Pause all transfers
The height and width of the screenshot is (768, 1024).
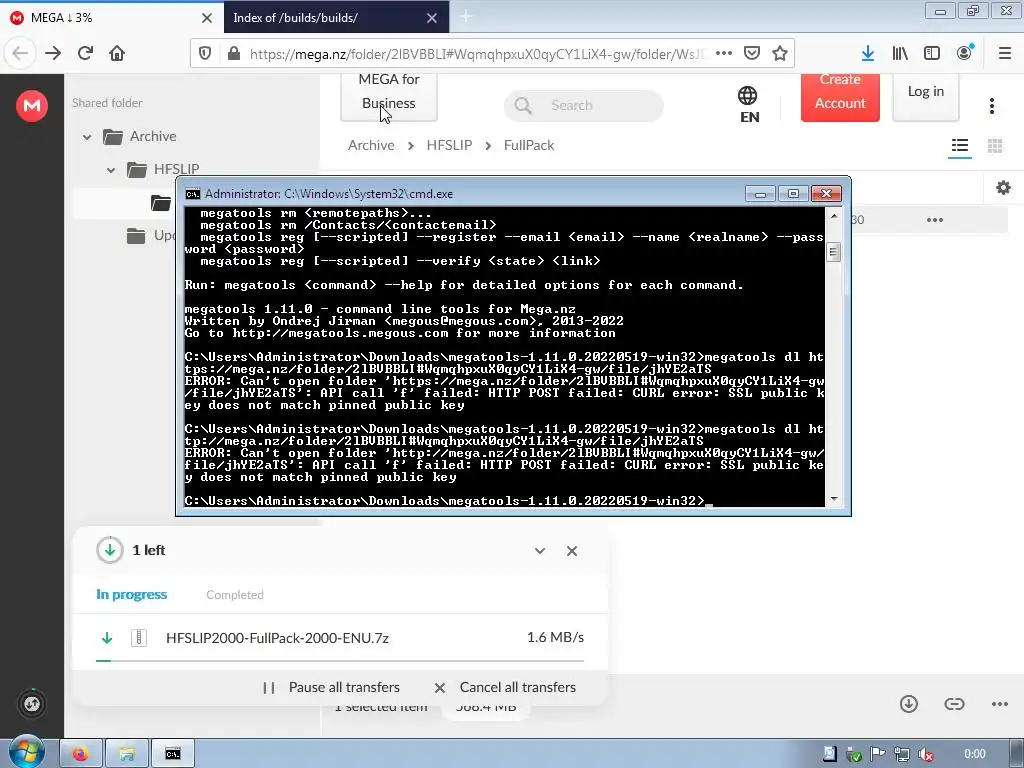tap(331, 687)
